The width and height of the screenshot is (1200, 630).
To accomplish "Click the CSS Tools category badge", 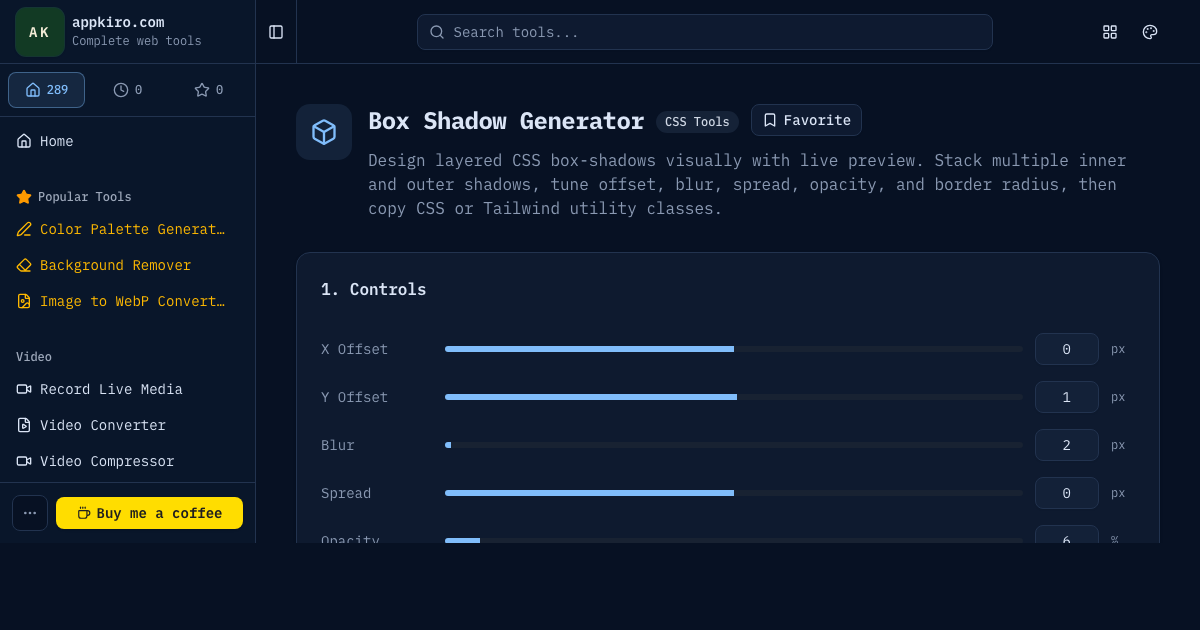I will click(697, 122).
